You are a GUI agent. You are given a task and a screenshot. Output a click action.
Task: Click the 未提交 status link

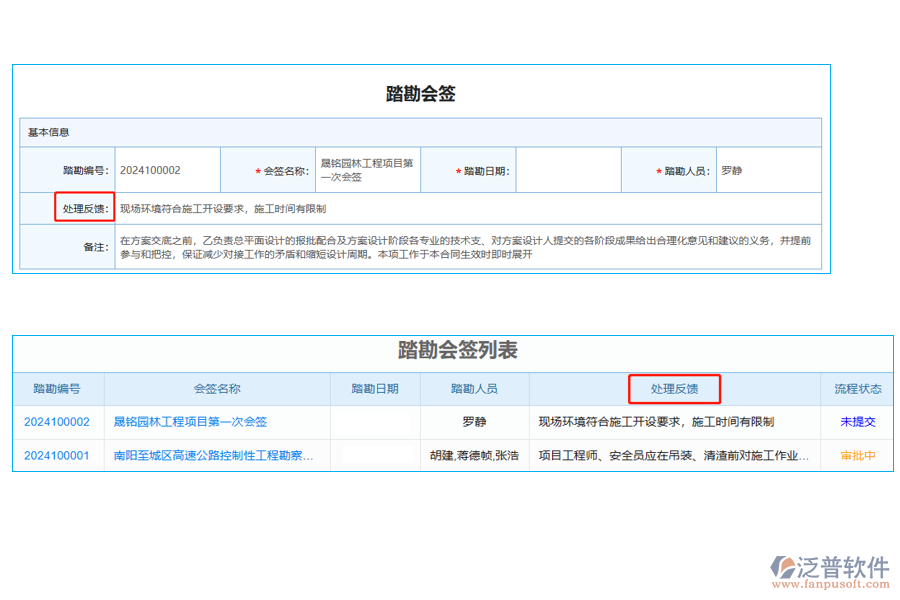click(x=856, y=421)
